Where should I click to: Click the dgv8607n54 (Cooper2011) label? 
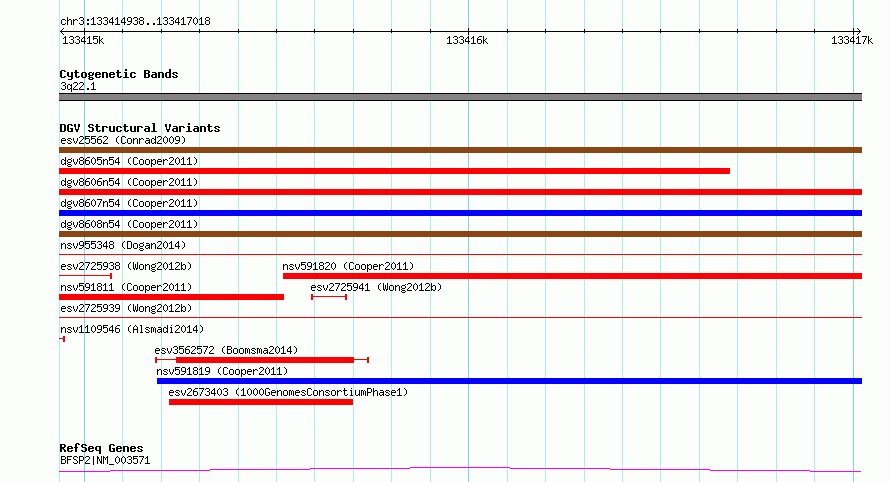coord(129,203)
